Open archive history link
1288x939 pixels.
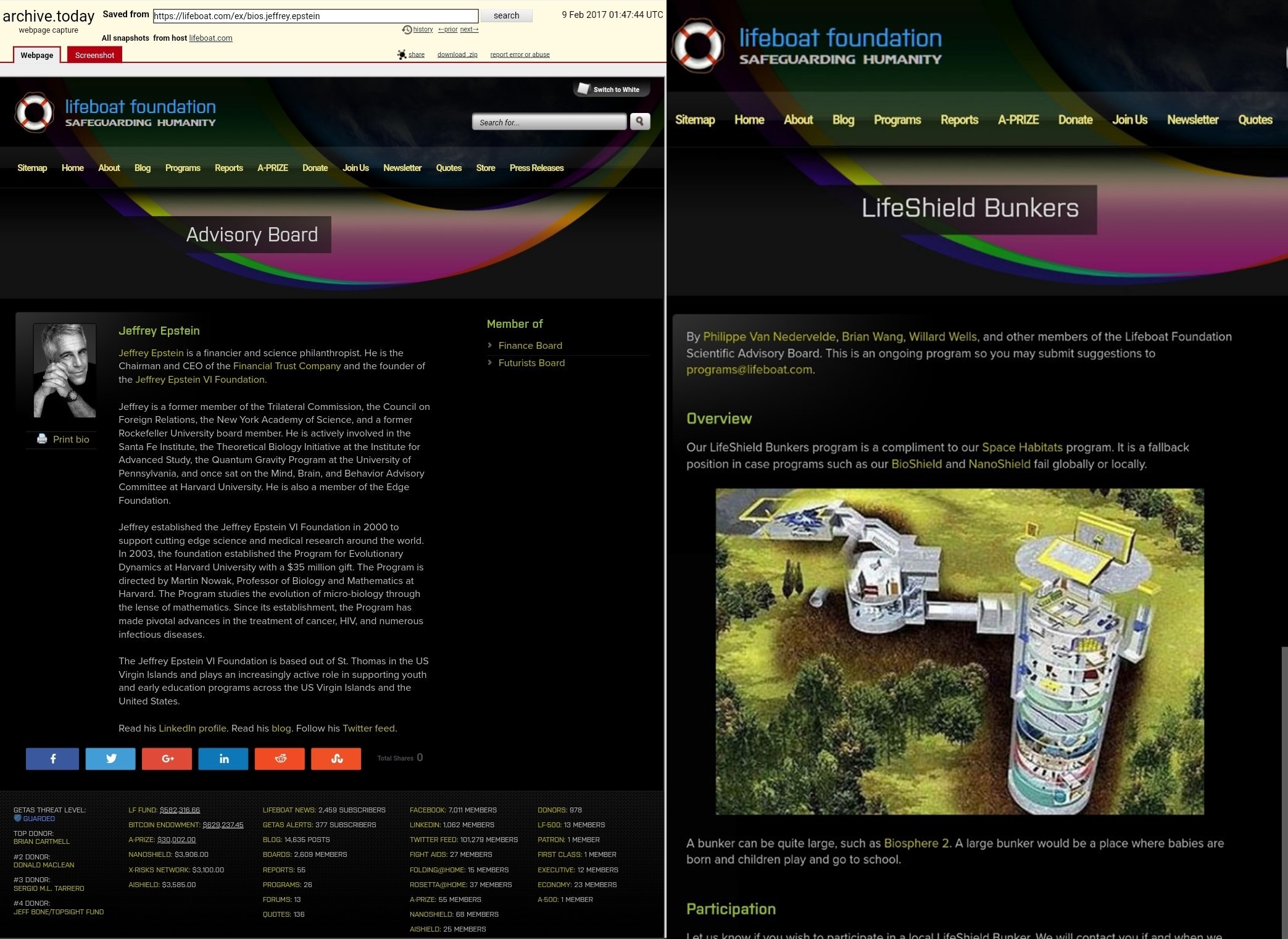pyautogui.click(x=423, y=30)
